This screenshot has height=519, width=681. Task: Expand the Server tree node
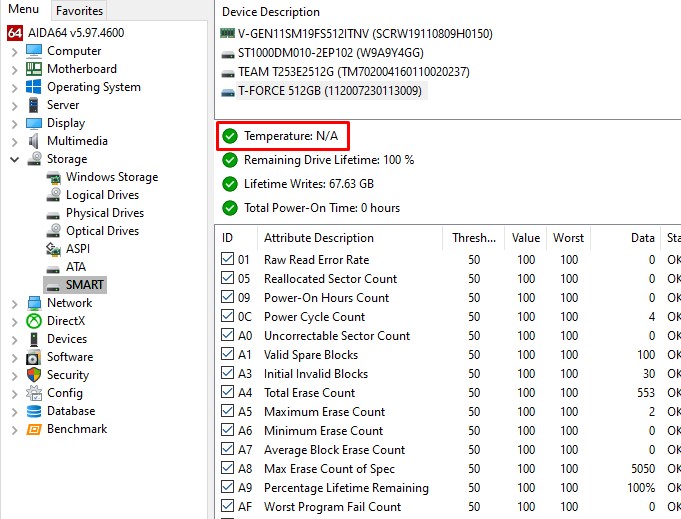pyautogui.click(x=14, y=106)
